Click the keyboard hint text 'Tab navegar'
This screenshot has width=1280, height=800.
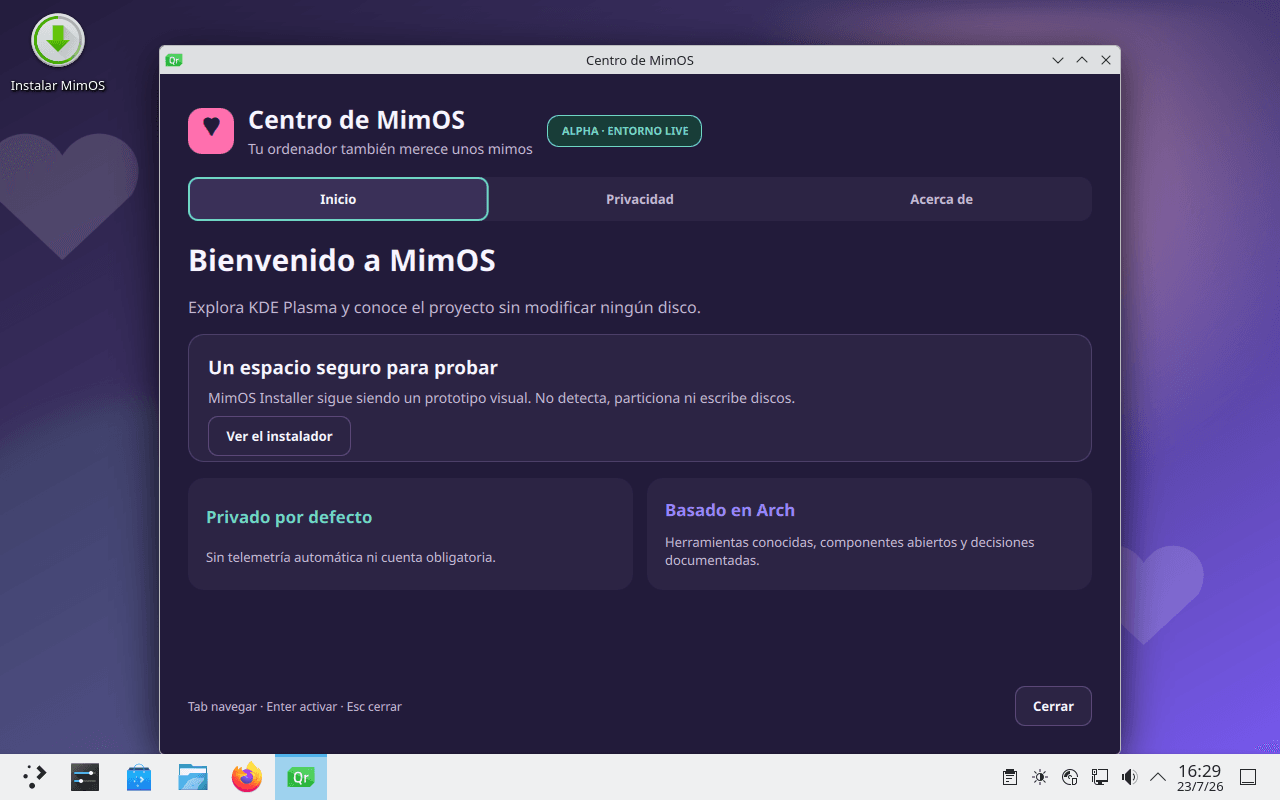coord(222,706)
